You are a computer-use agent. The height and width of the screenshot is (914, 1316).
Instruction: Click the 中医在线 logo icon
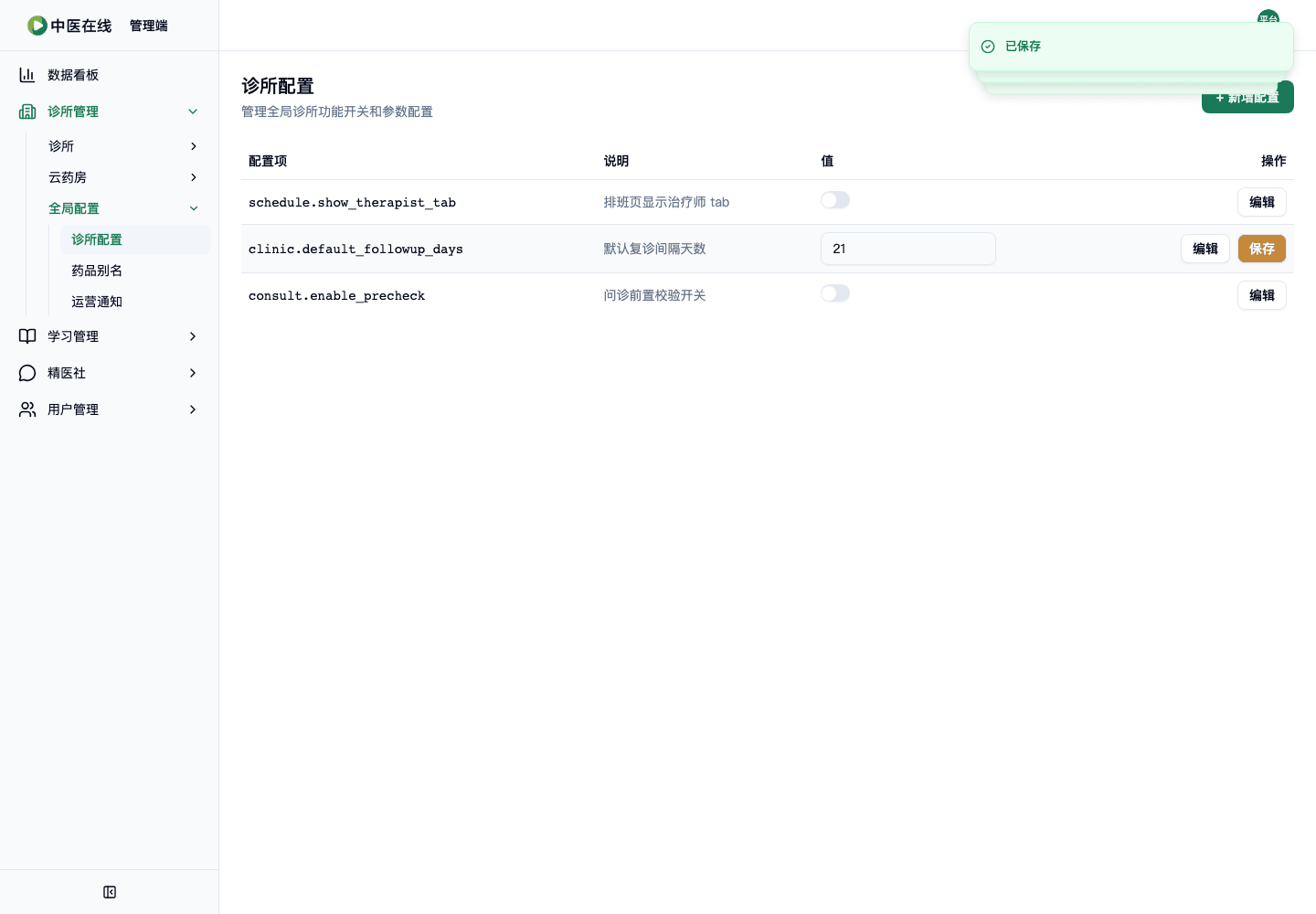[37, 26]
